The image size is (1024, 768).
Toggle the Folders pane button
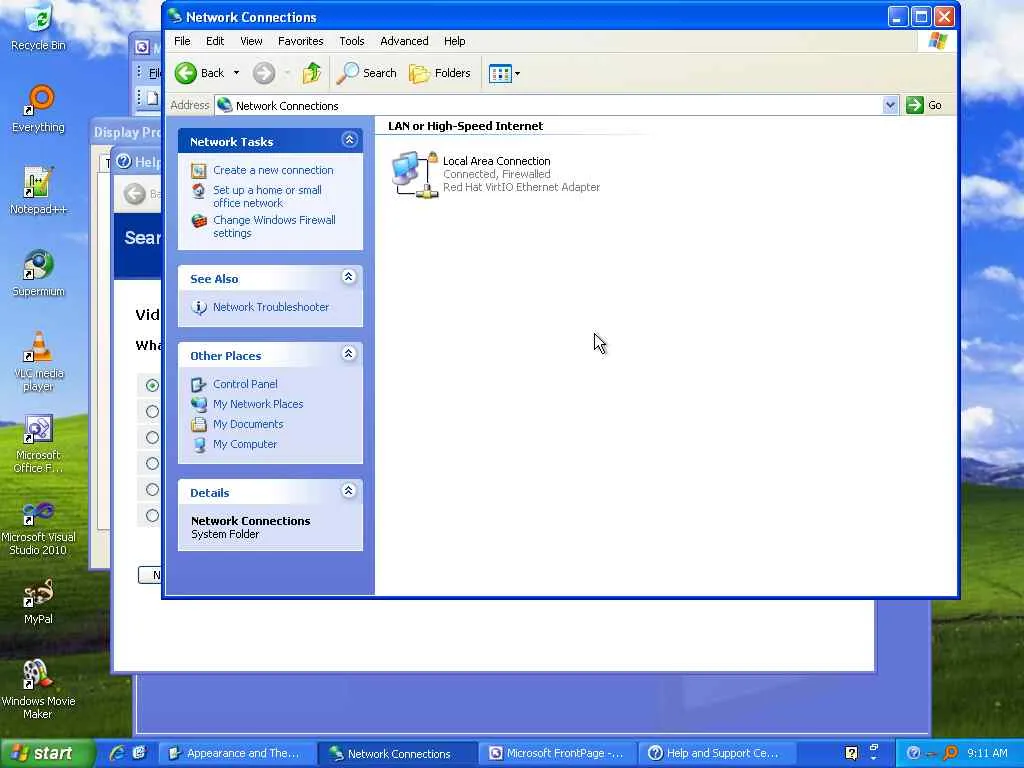point(440,73)
